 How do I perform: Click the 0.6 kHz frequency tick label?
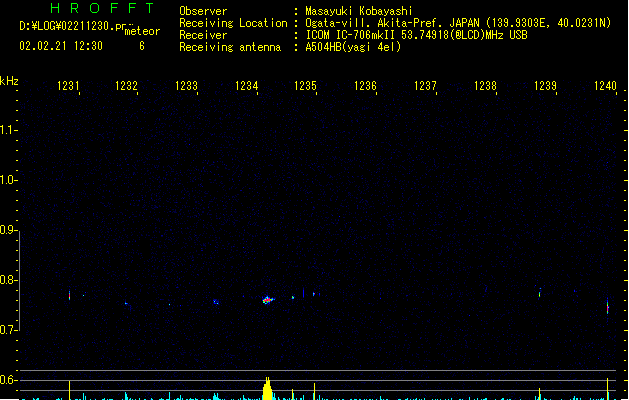pos(7,380)
